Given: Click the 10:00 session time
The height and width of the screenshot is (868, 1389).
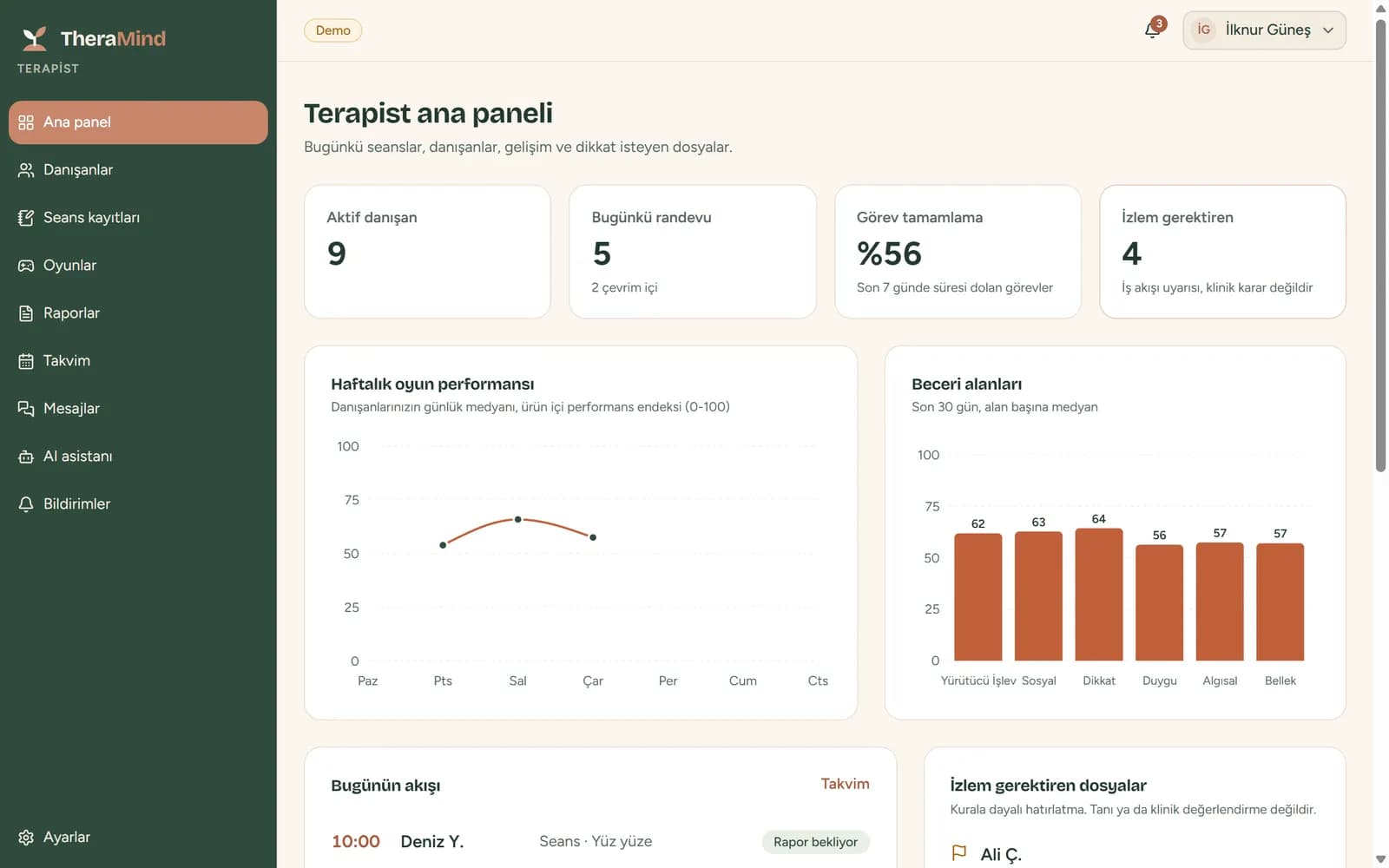Looking at the screenshot, I should (356, 841).
